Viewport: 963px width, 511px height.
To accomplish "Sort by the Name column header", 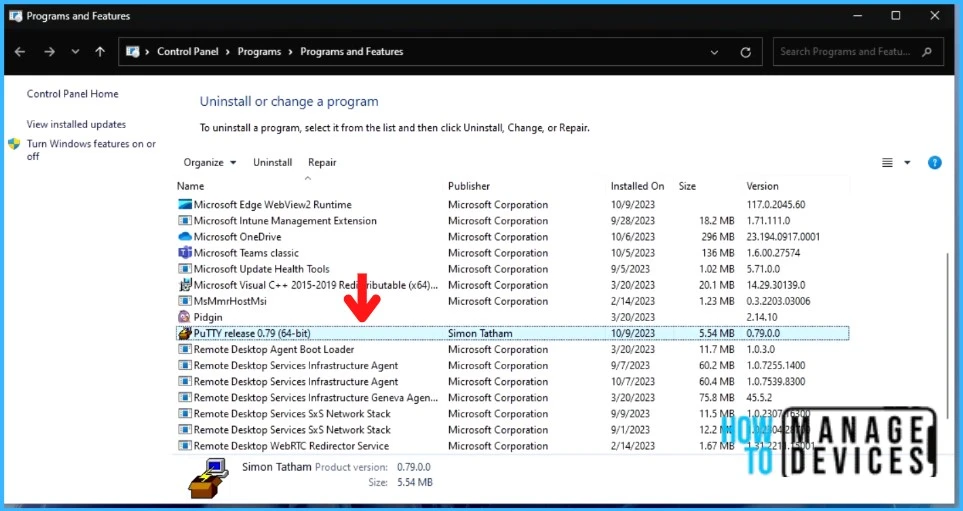I will [x=190, y=186].
